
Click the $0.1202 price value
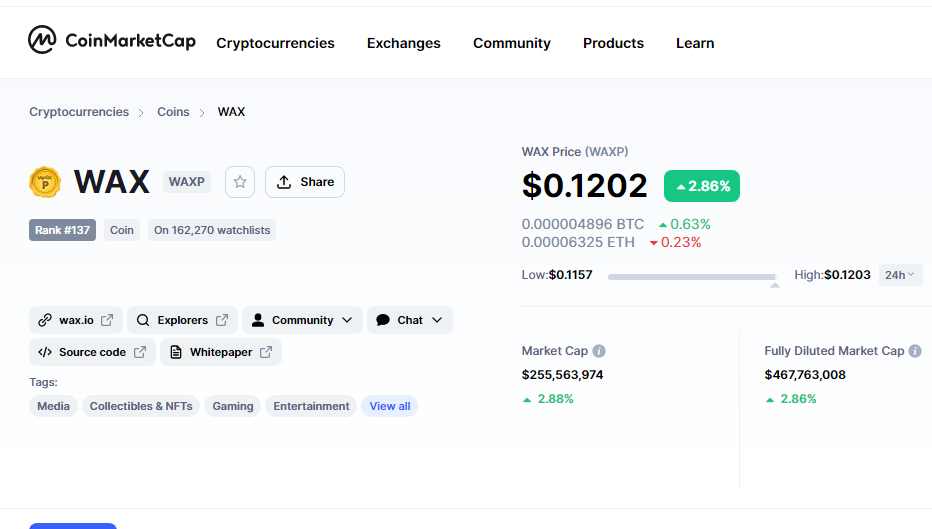point(584,186)
